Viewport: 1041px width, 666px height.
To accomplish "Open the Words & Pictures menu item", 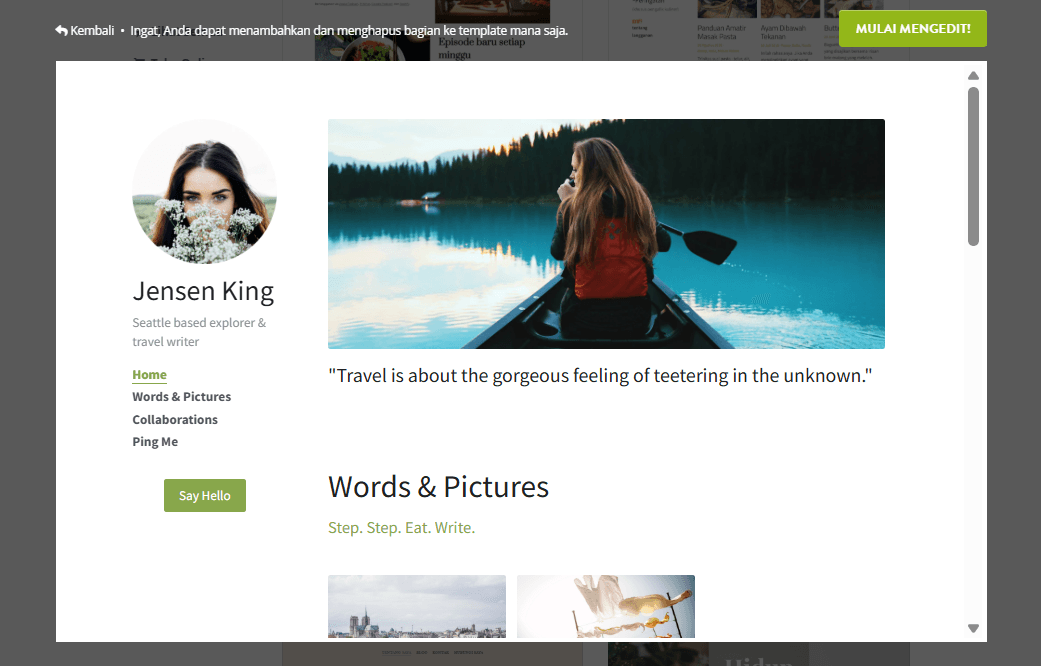I will point(181,396).
